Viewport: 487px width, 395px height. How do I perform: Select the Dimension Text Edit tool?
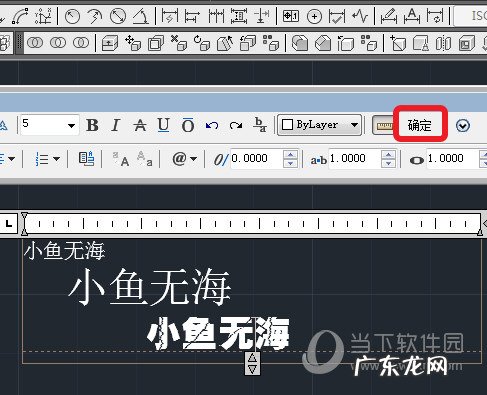(x=412, y=16)
